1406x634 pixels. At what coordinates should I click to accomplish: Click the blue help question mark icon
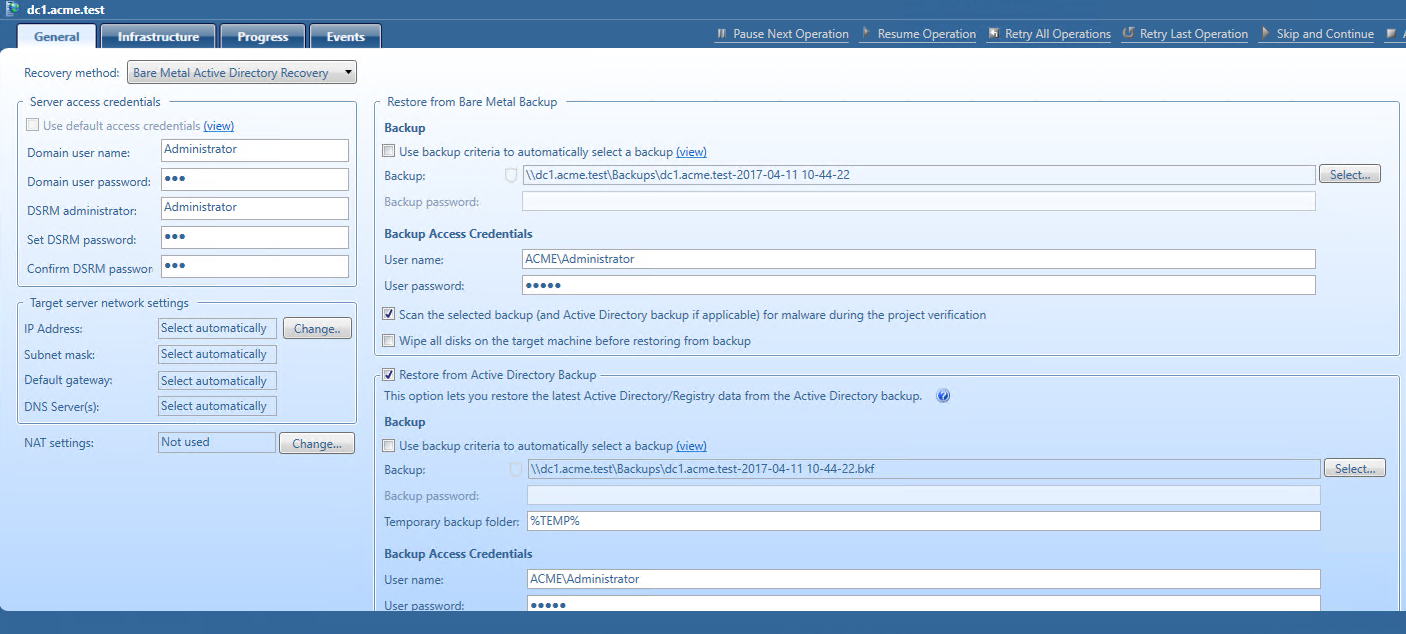click(942, 396)
